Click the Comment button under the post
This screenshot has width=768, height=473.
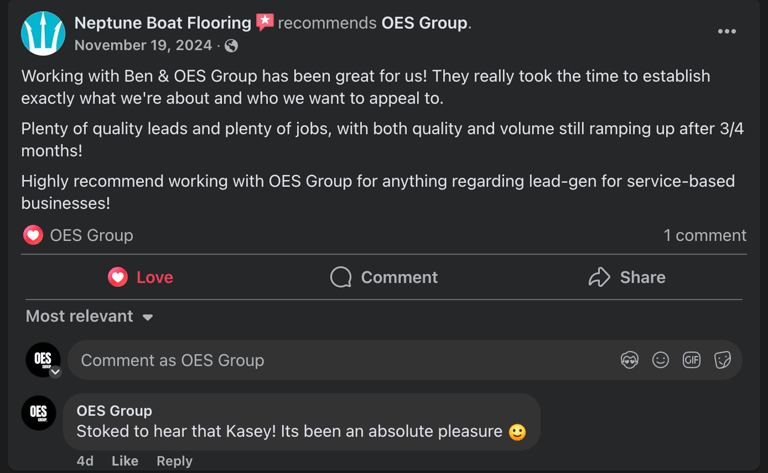pos(384,277)
